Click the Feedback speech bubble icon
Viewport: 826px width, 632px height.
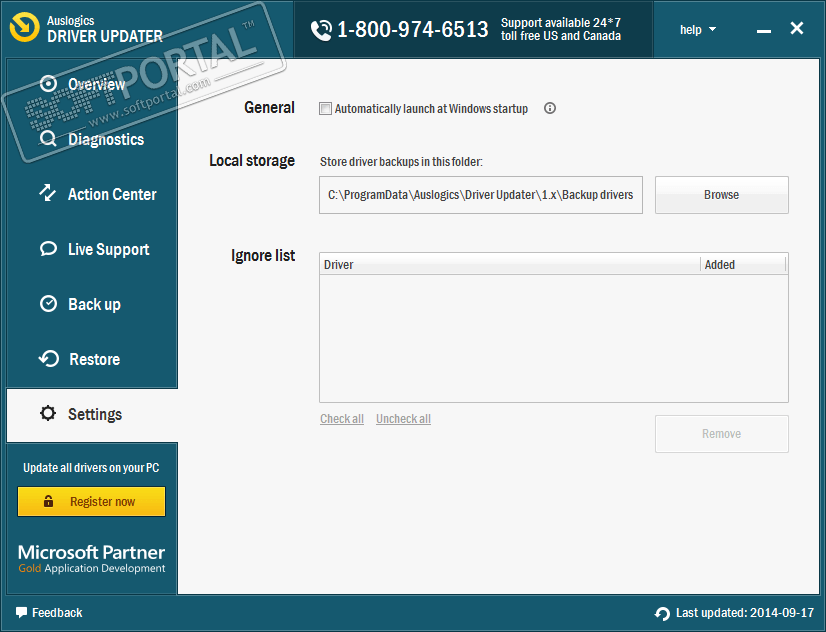pos(22,613)
